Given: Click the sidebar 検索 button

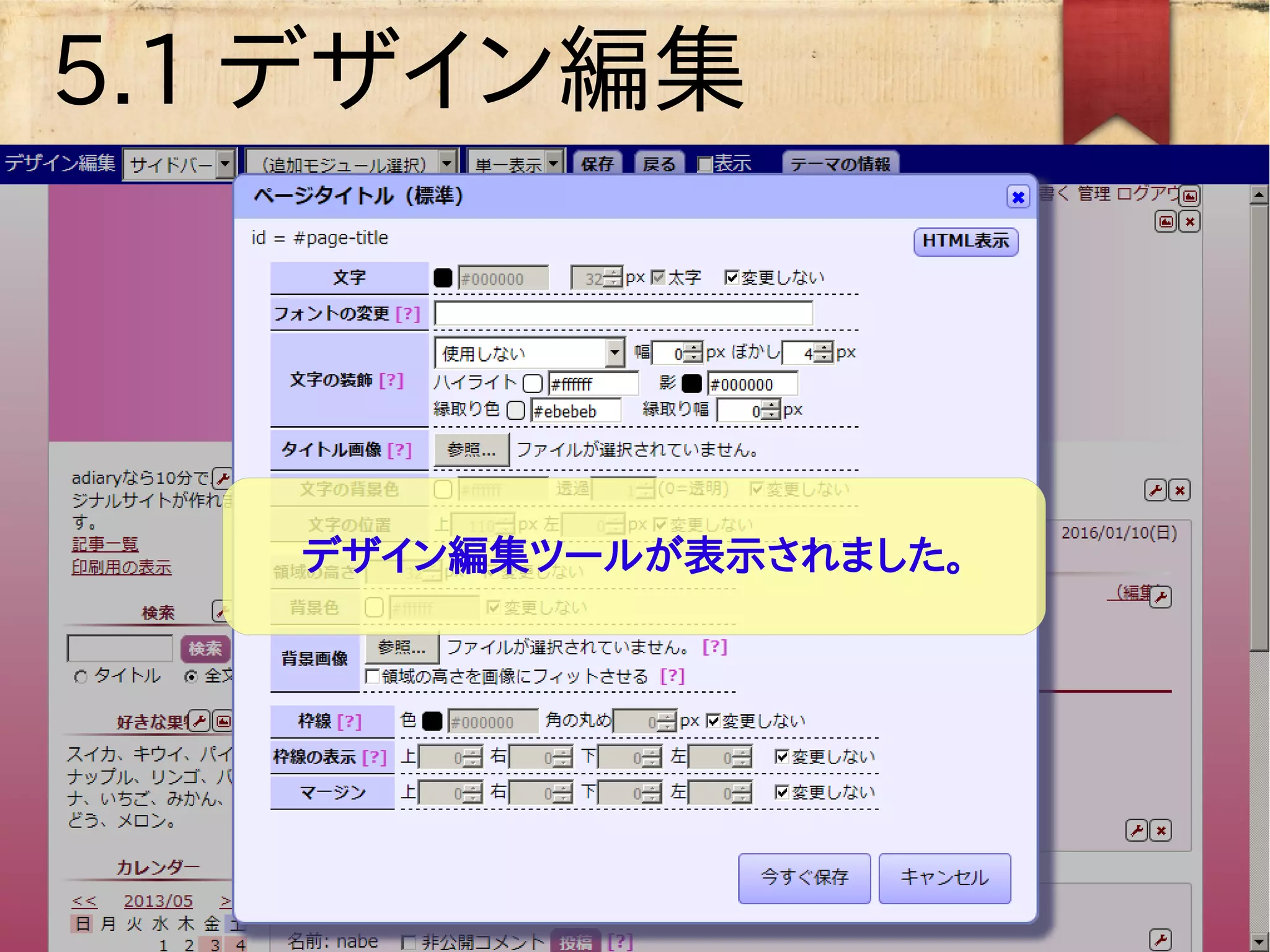Looking at the screenshot, I should point(205,649).
